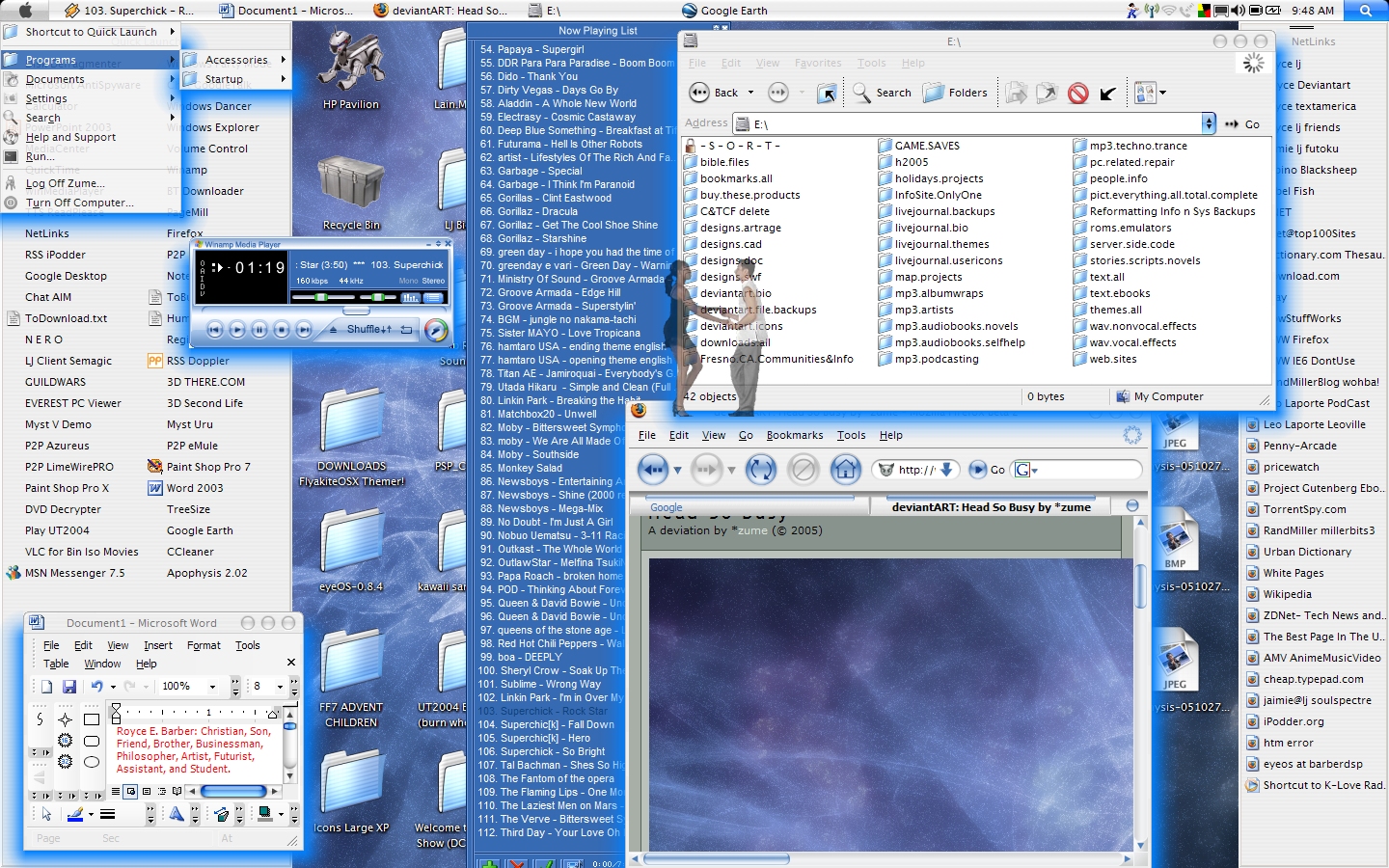1389x868 pixels.
Task: Click Search in Explorer toolbar
Action: pyautogui.click(x=882, y=93)
